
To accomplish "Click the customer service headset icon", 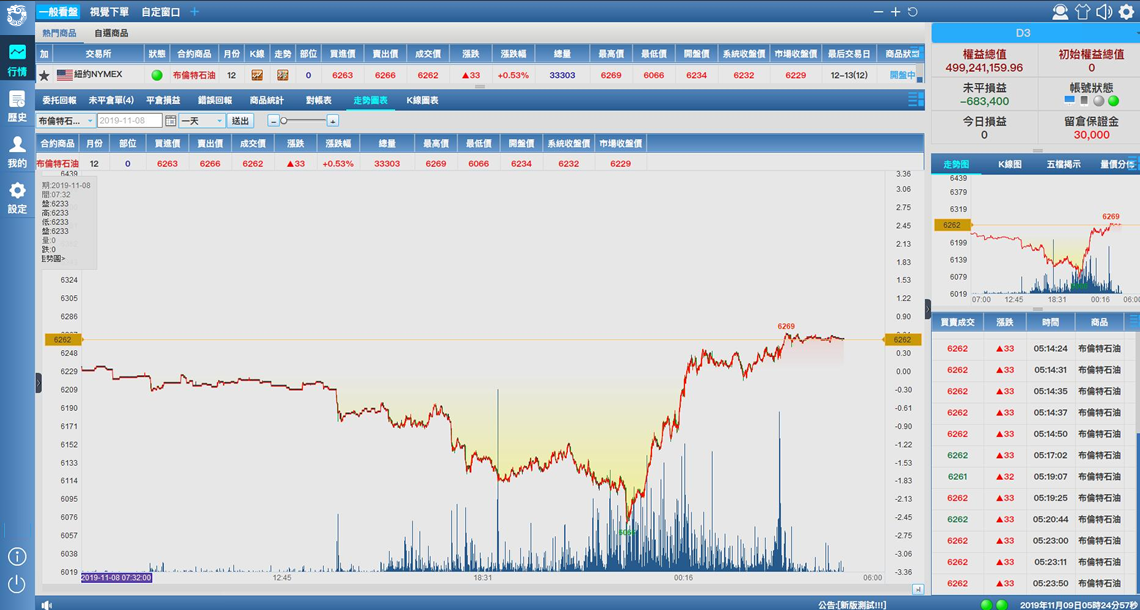I will (x=1060, y=12).
